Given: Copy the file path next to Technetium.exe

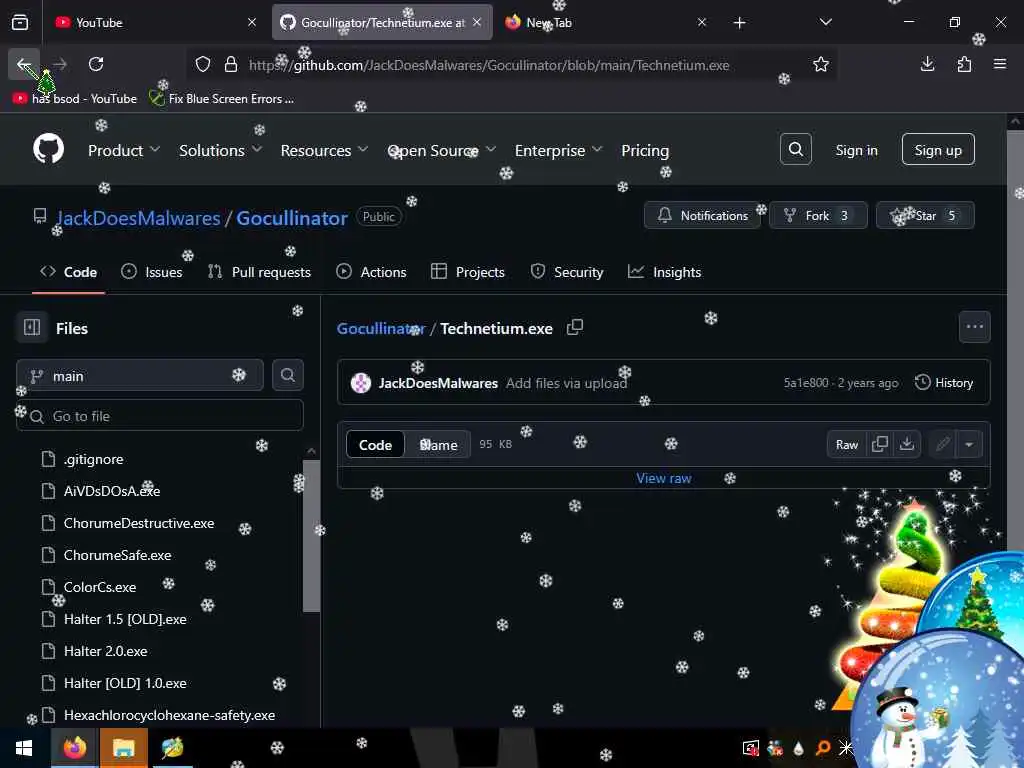Looking at the screenshot, I should (575, 327).
